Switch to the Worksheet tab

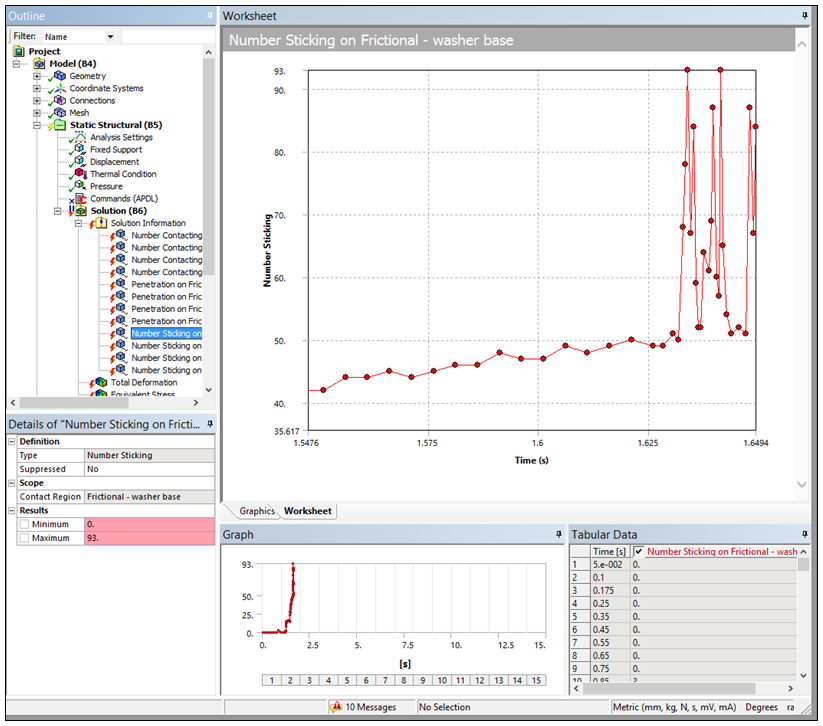(307, 511)
